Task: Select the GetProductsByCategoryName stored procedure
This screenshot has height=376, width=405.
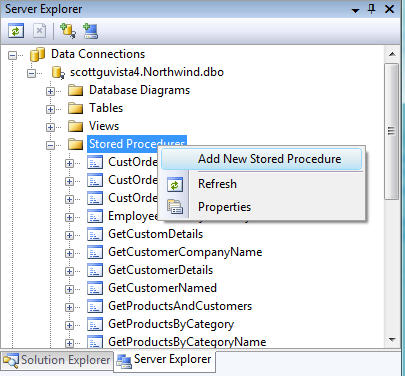Action: coord(187,342)
